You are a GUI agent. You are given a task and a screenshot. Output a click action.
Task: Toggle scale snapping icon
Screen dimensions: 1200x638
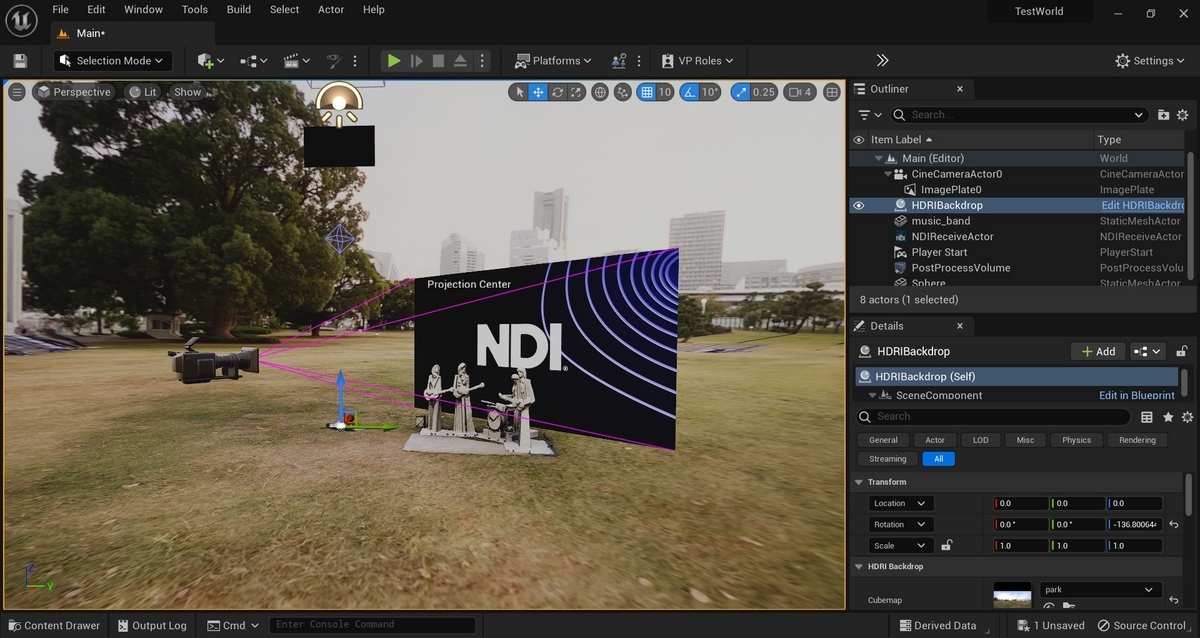pos(740,92)
